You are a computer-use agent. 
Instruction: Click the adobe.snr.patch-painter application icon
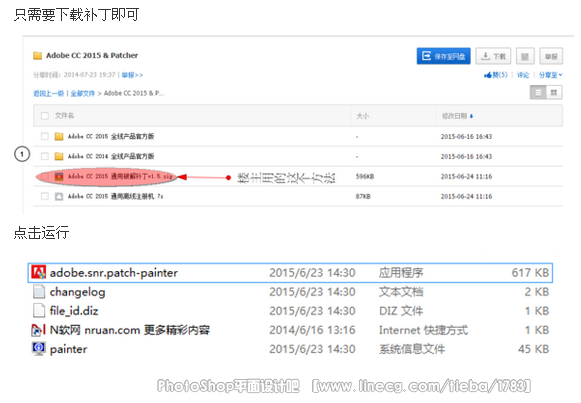39,272
